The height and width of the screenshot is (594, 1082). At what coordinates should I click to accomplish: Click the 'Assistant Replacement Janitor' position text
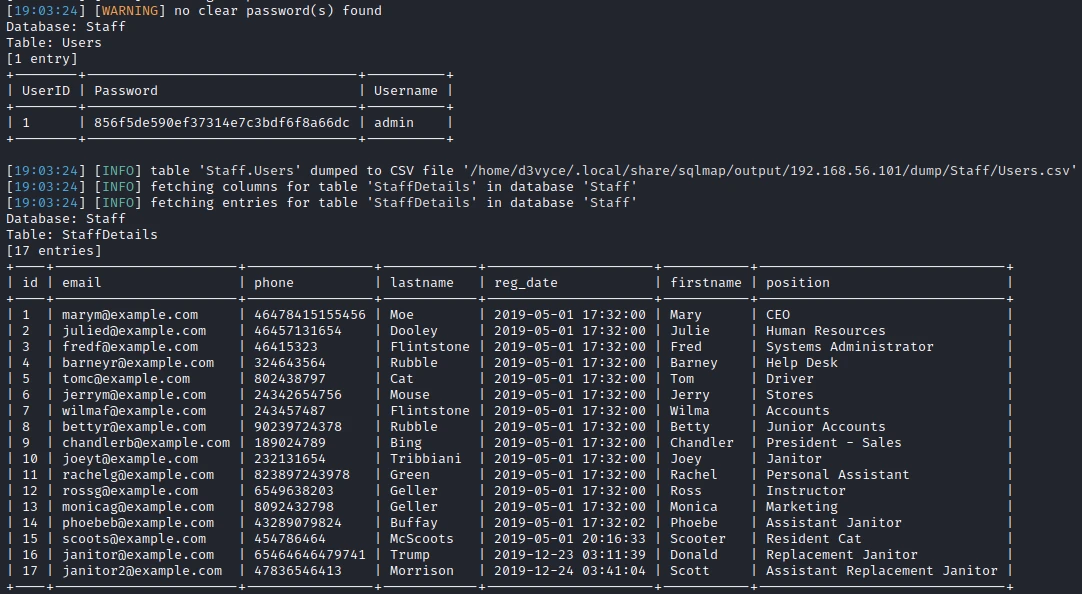coord(882,571)
